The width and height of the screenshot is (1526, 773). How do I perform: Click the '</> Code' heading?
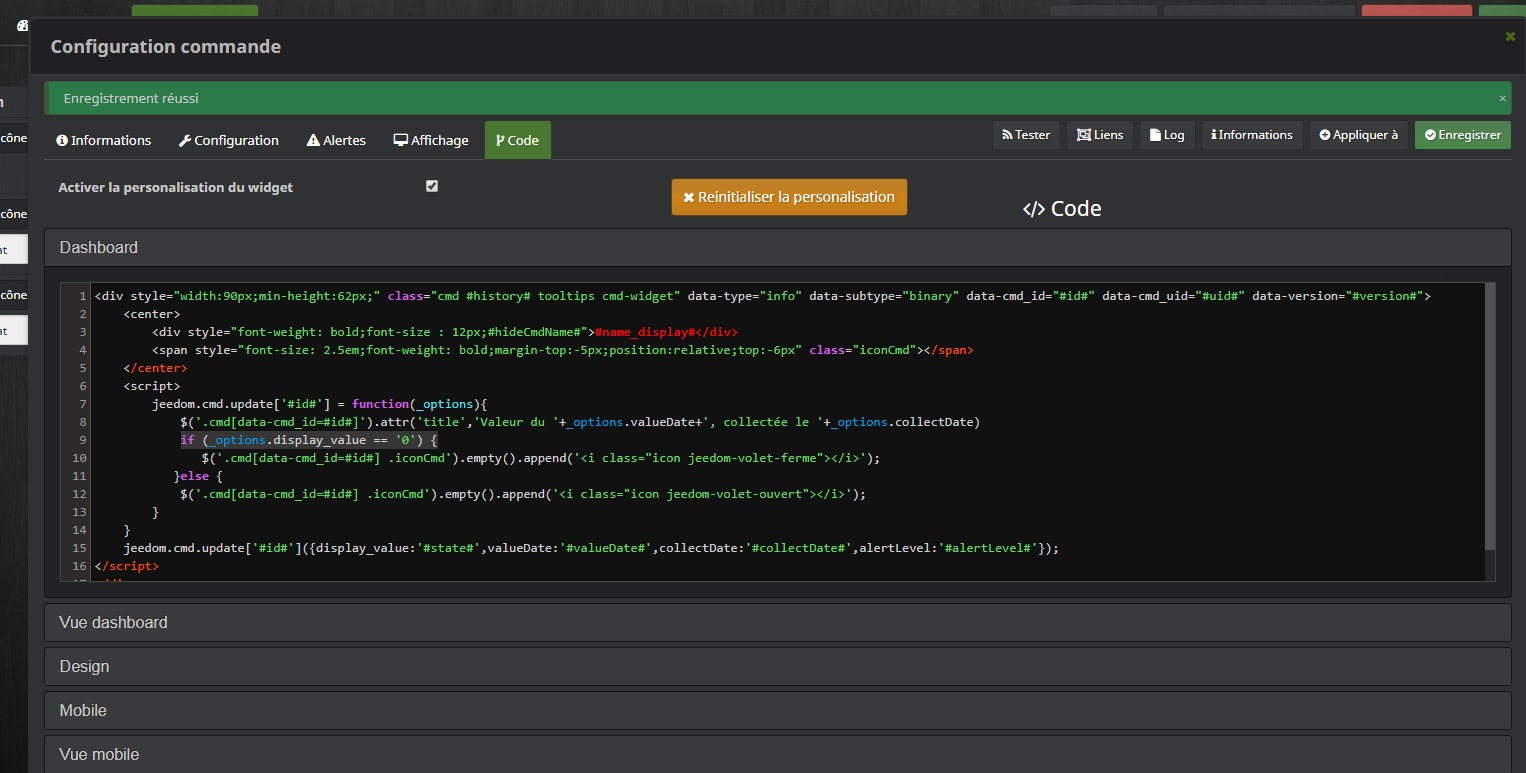click(1062, 209)
